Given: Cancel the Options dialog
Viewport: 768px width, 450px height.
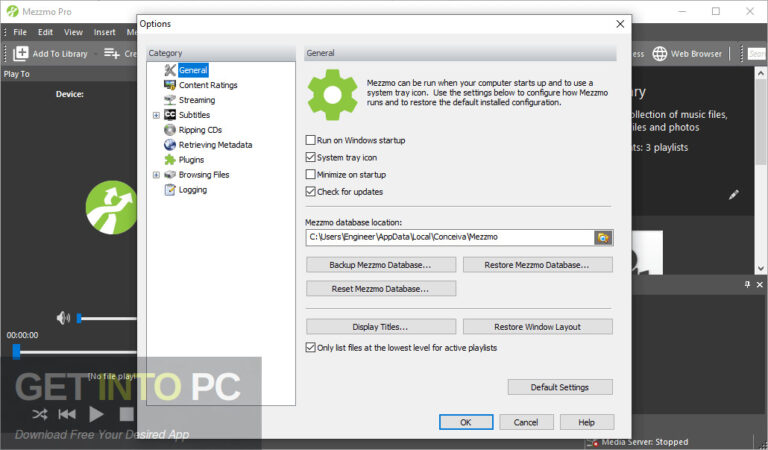Looking at the screenshot, I should [526, 422].
